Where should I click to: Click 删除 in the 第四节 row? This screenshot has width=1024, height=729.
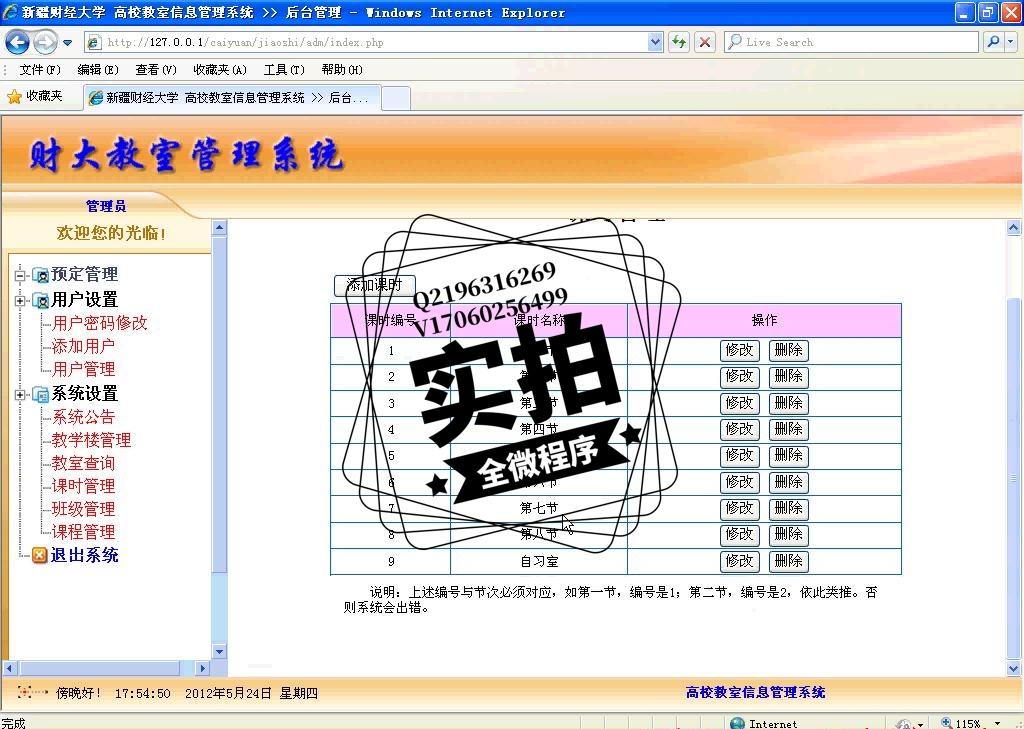pyautogui.click(x=788, y=429)
